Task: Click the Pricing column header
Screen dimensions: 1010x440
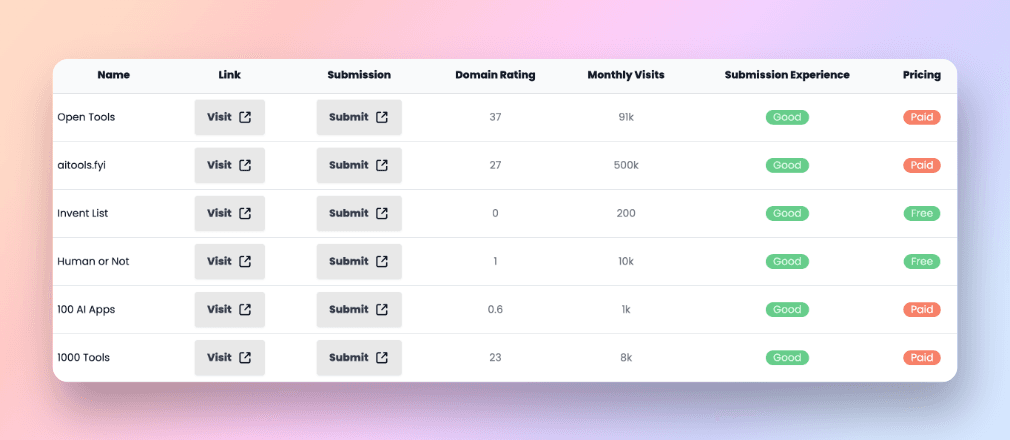Action: click(922, 75)
